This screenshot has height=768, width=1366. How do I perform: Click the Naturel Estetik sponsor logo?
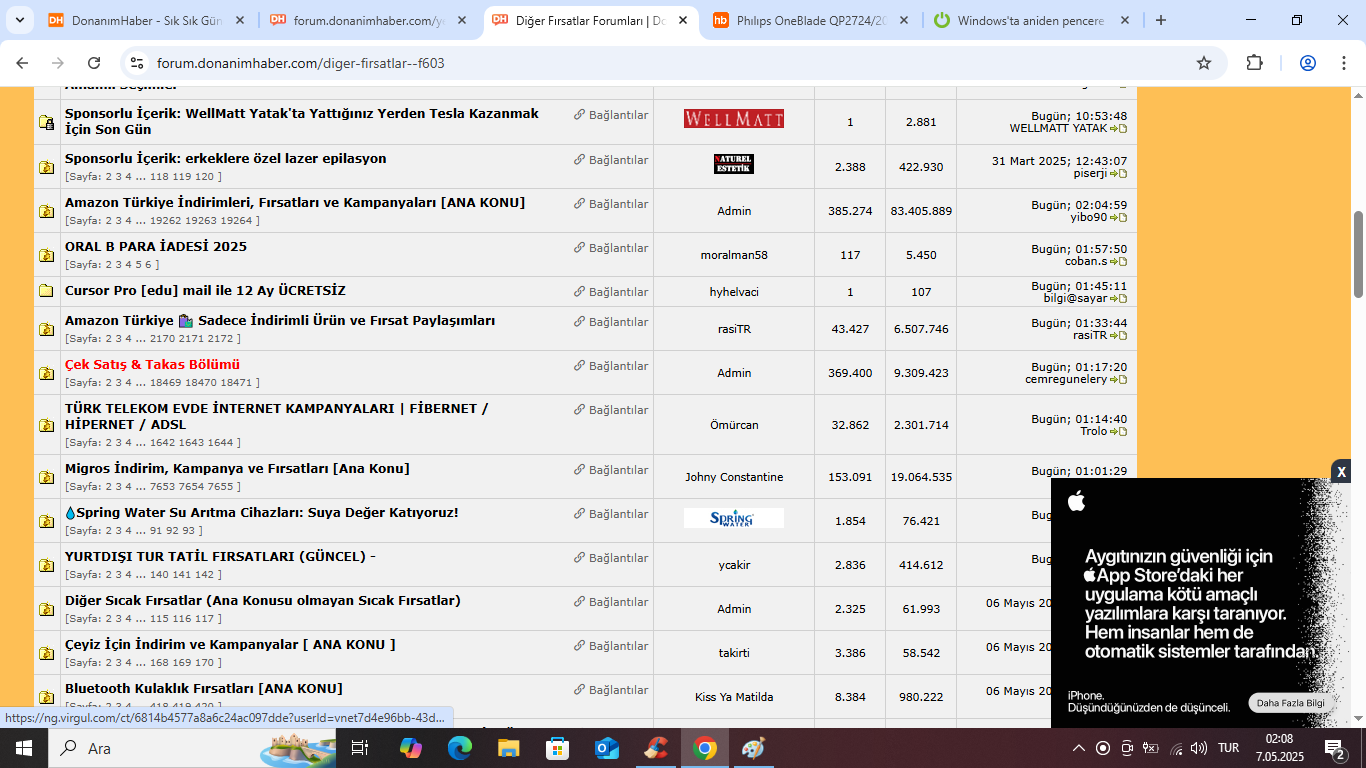[734, 164]
